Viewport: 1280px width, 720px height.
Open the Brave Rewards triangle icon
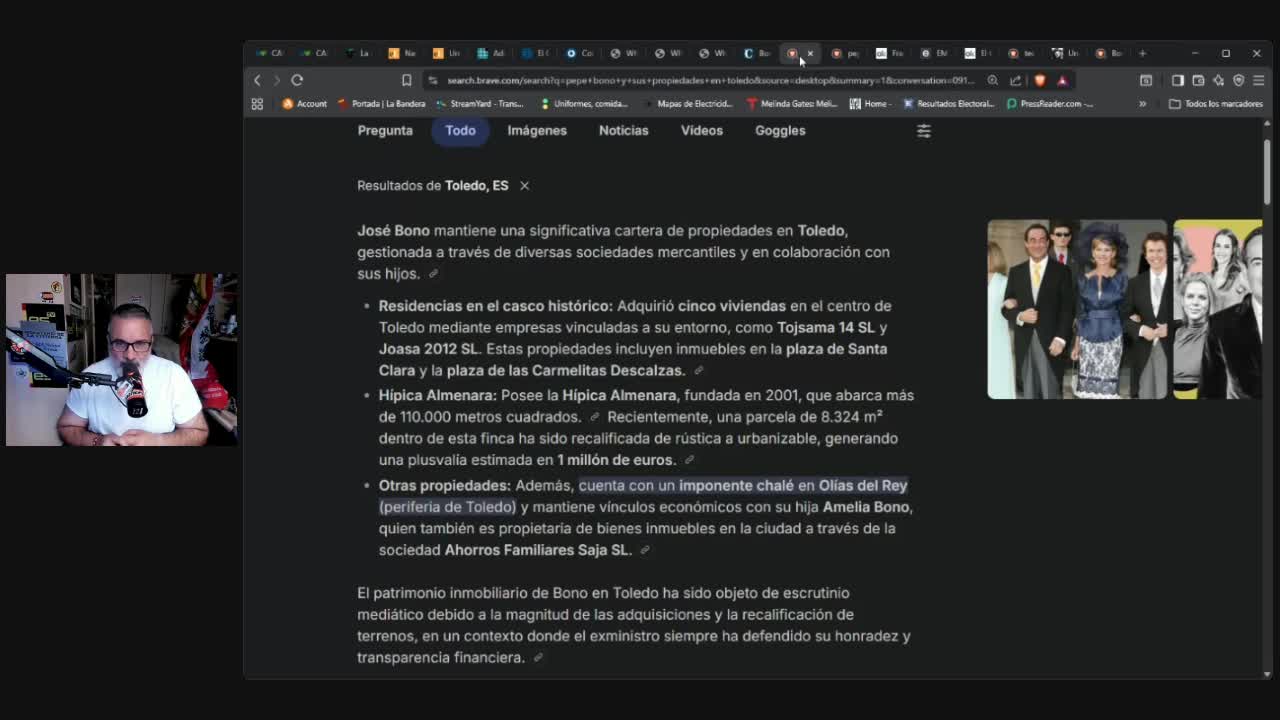point(1062,80)
